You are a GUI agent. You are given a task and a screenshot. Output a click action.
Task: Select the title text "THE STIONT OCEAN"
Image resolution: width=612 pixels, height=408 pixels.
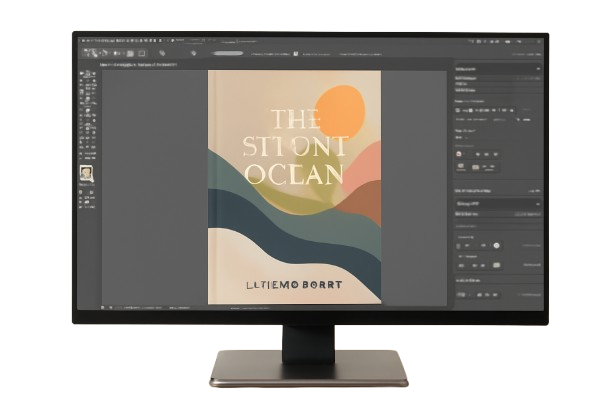tap(295, 147)
